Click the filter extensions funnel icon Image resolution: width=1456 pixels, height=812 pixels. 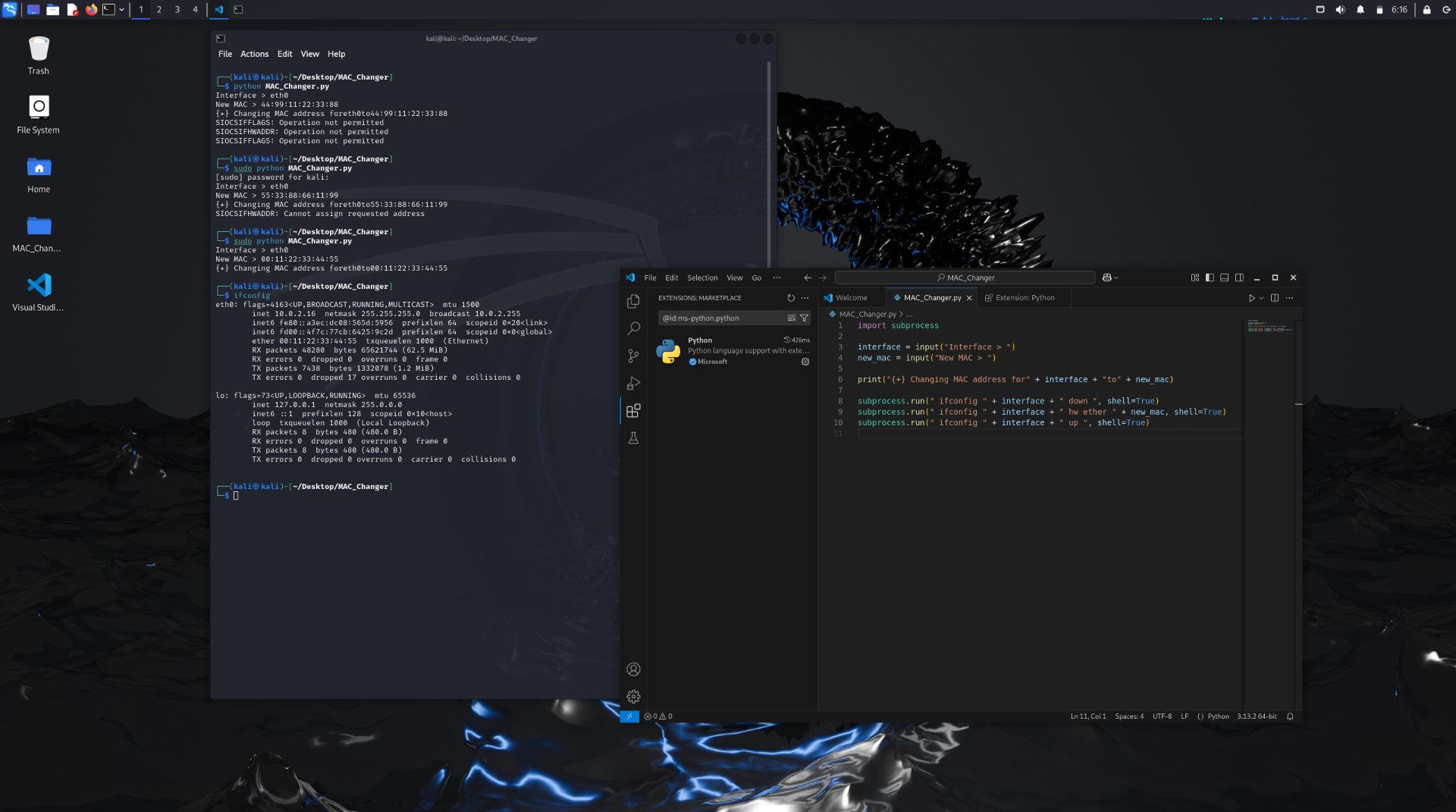[805, 318]
